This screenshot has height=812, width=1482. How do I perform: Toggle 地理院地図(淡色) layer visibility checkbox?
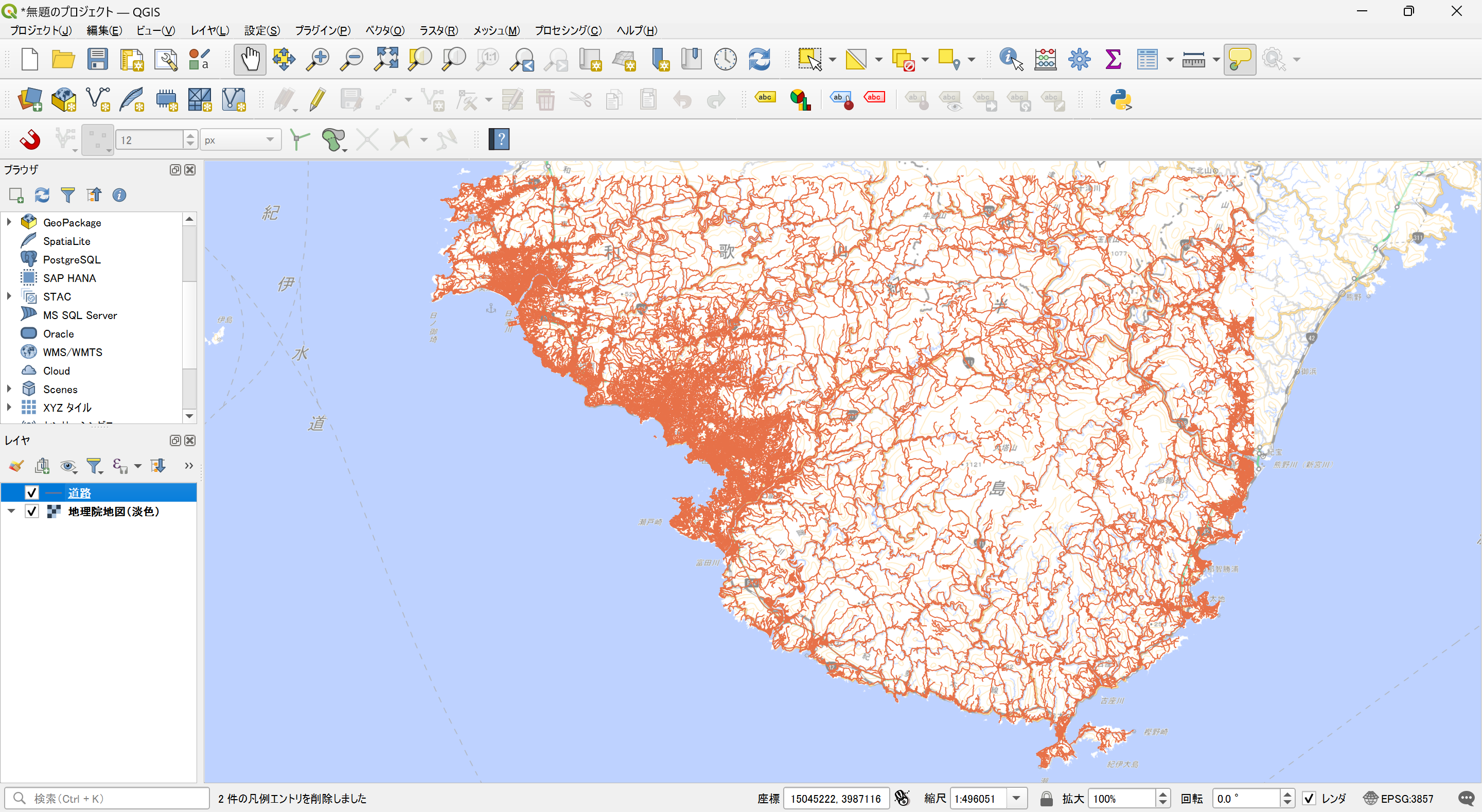(x=31, y=511)
